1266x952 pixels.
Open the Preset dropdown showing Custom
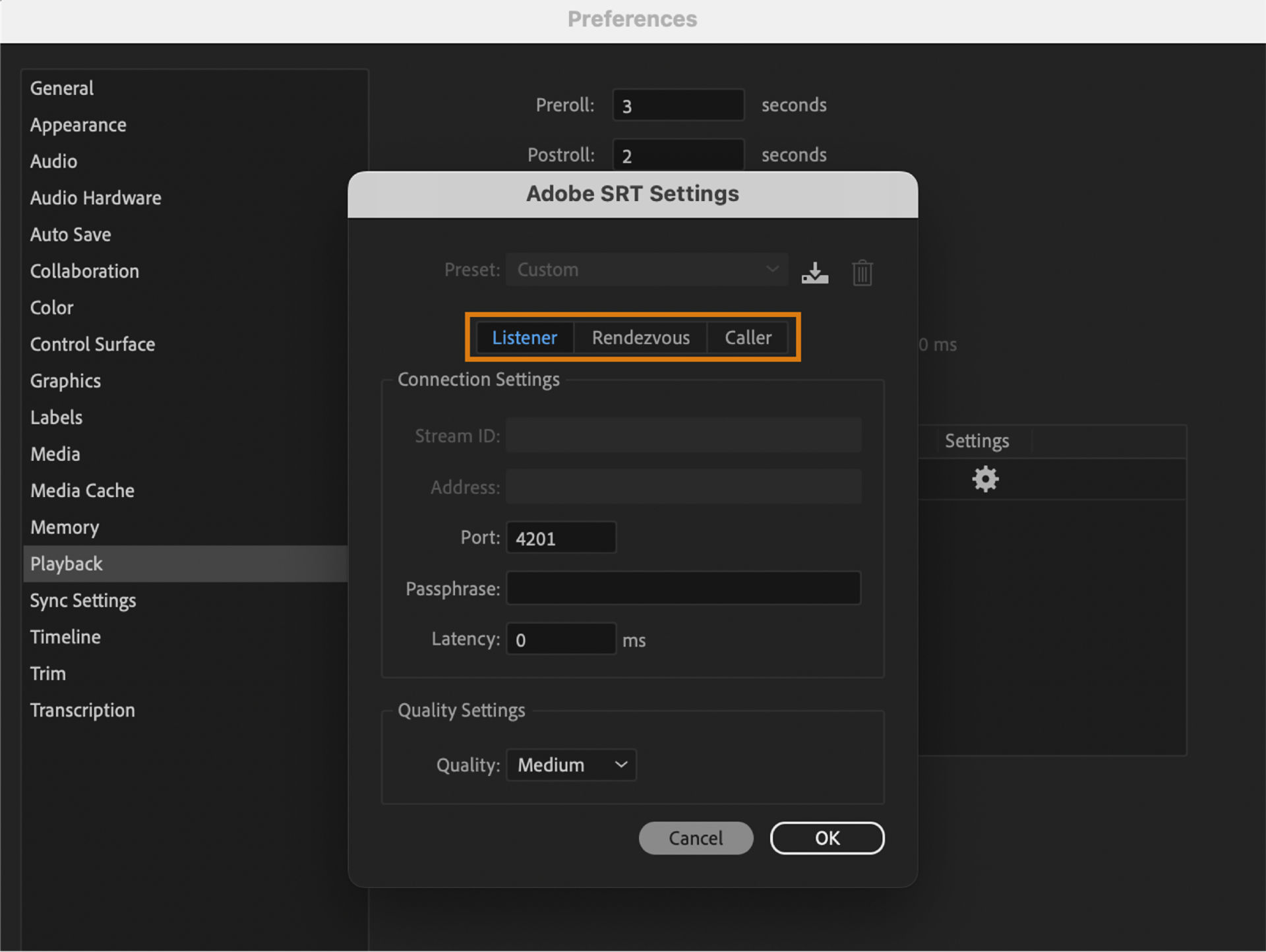[646, 269]
